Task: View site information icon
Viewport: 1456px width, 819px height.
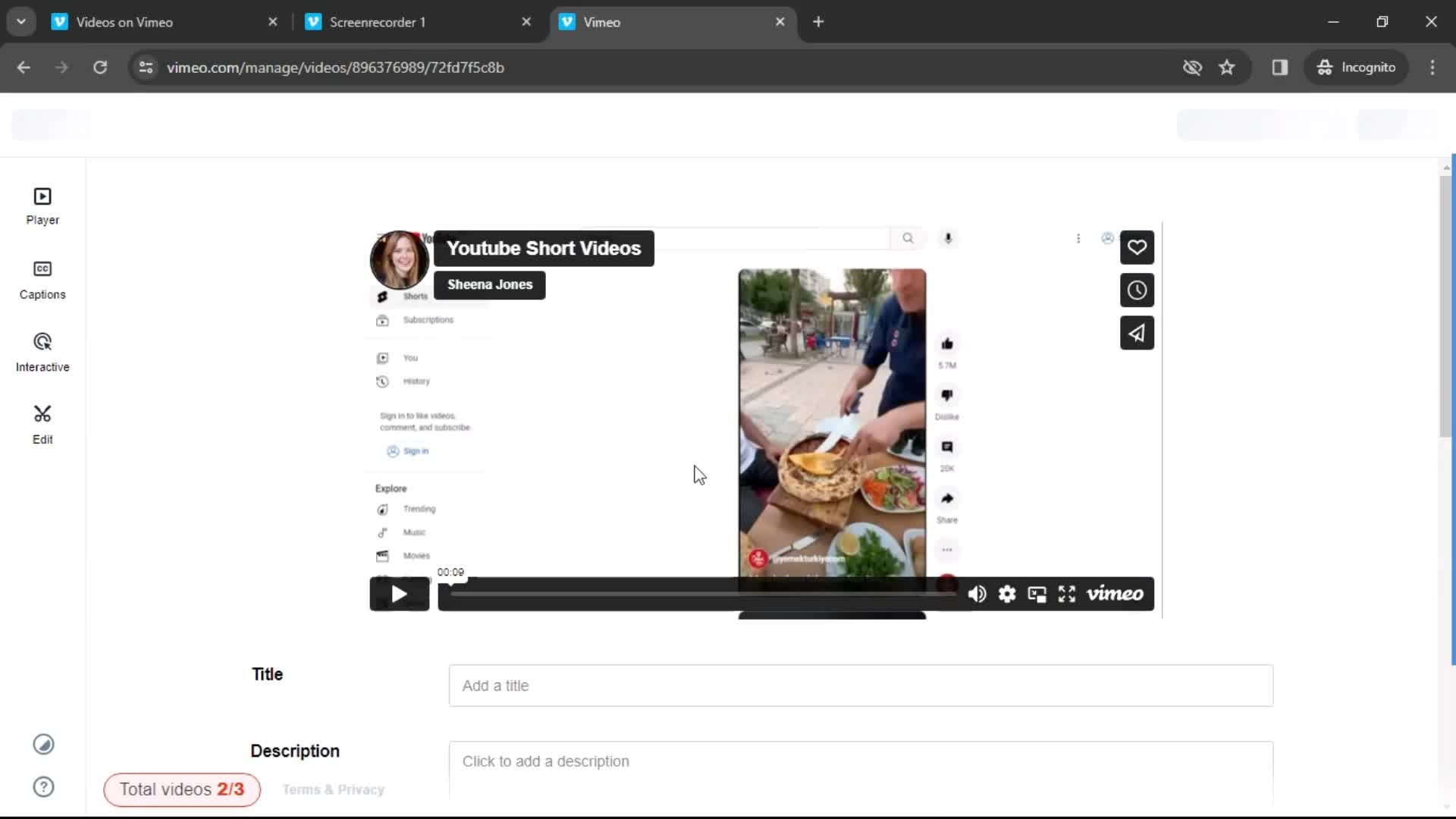Action: click(x=146, y=67)
